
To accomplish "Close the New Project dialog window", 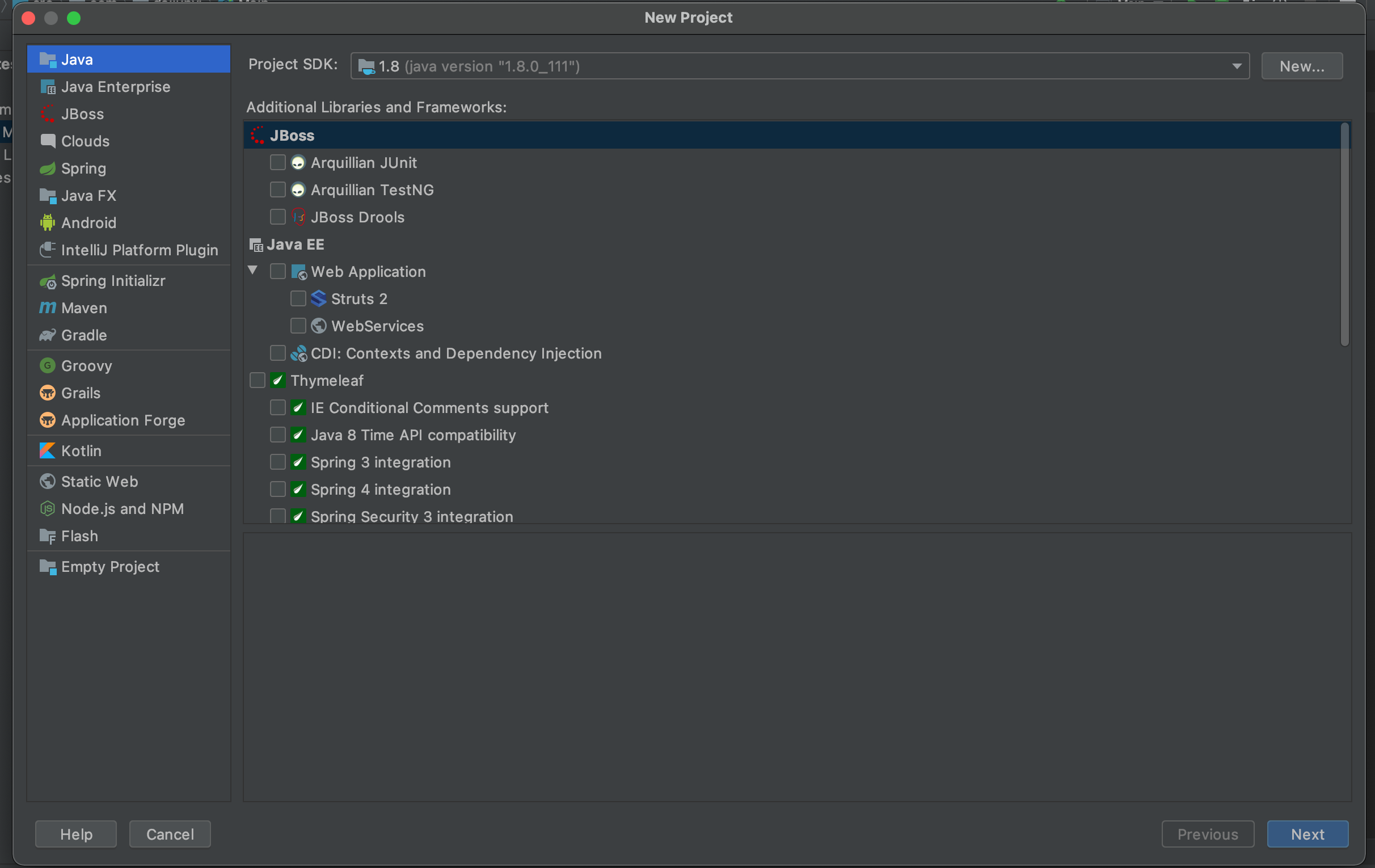I will 28,18.
